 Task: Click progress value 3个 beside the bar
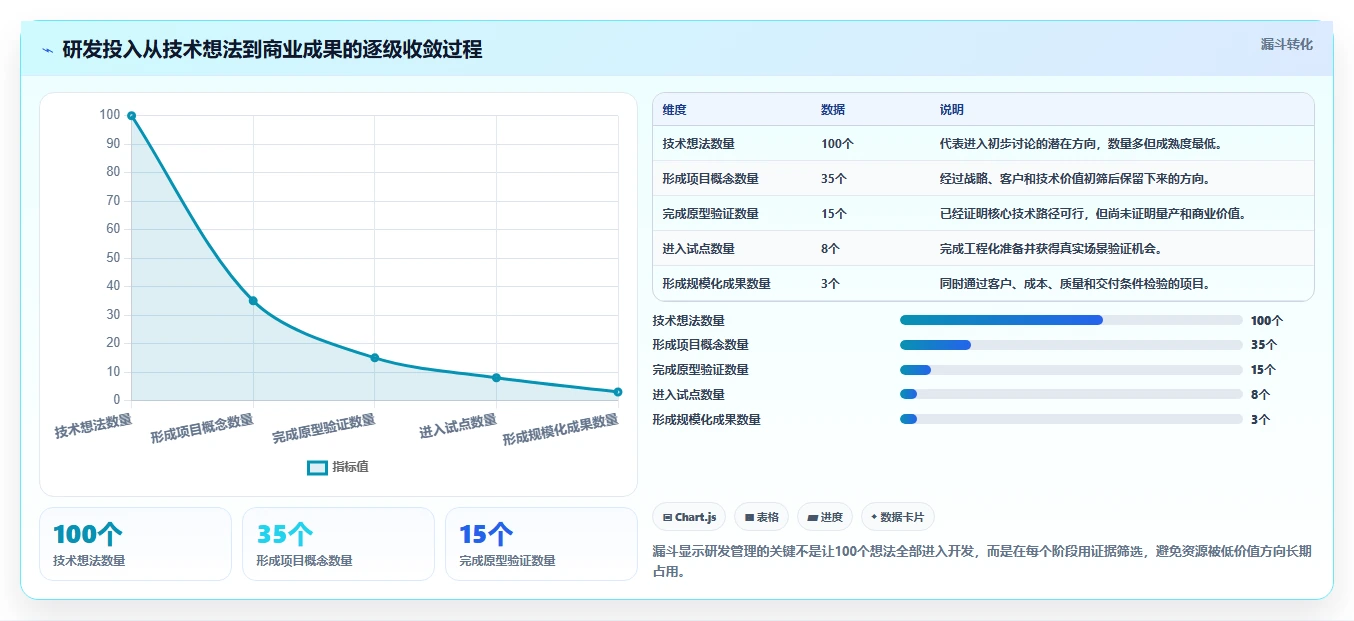1260,420
